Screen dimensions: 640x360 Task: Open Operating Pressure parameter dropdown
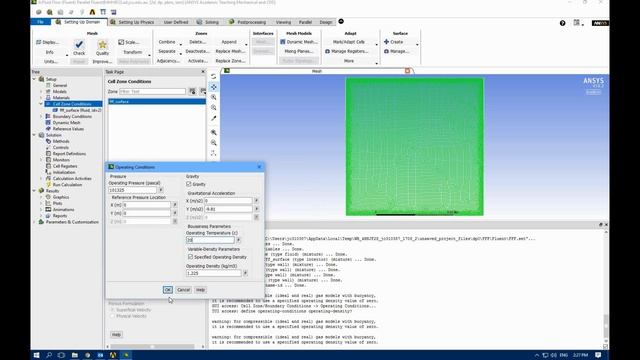coord(161,190)
